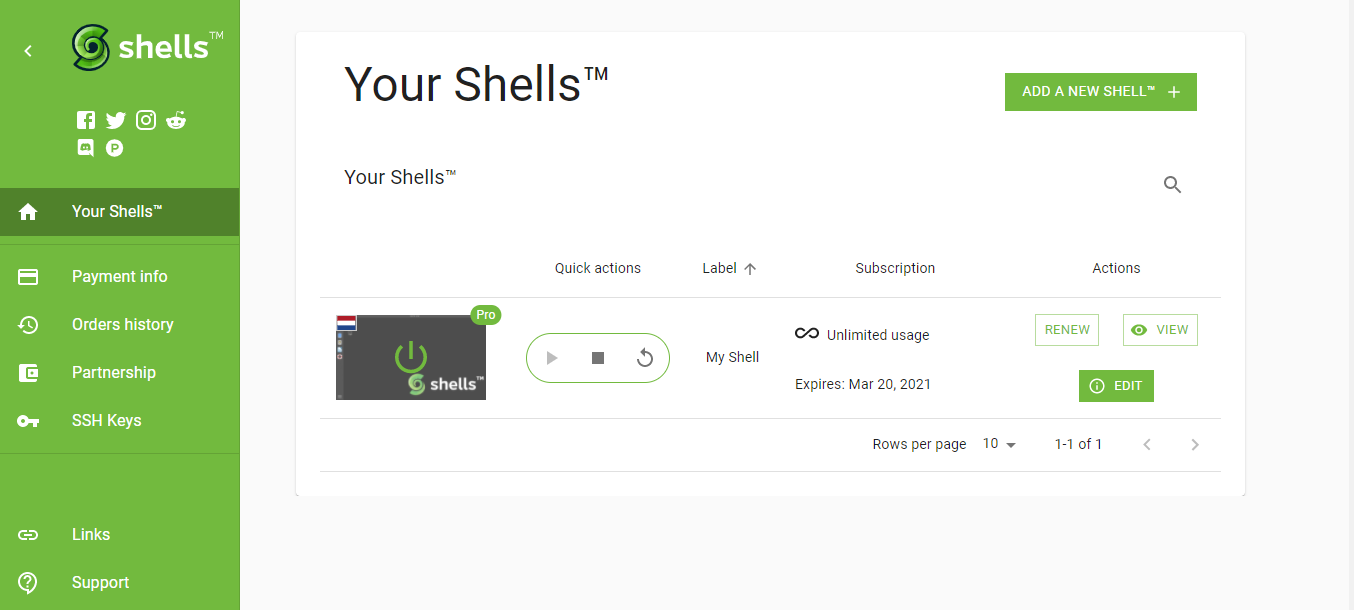1354x610 pixels.
Task: Stop the running shell
Action: (597, 357)
